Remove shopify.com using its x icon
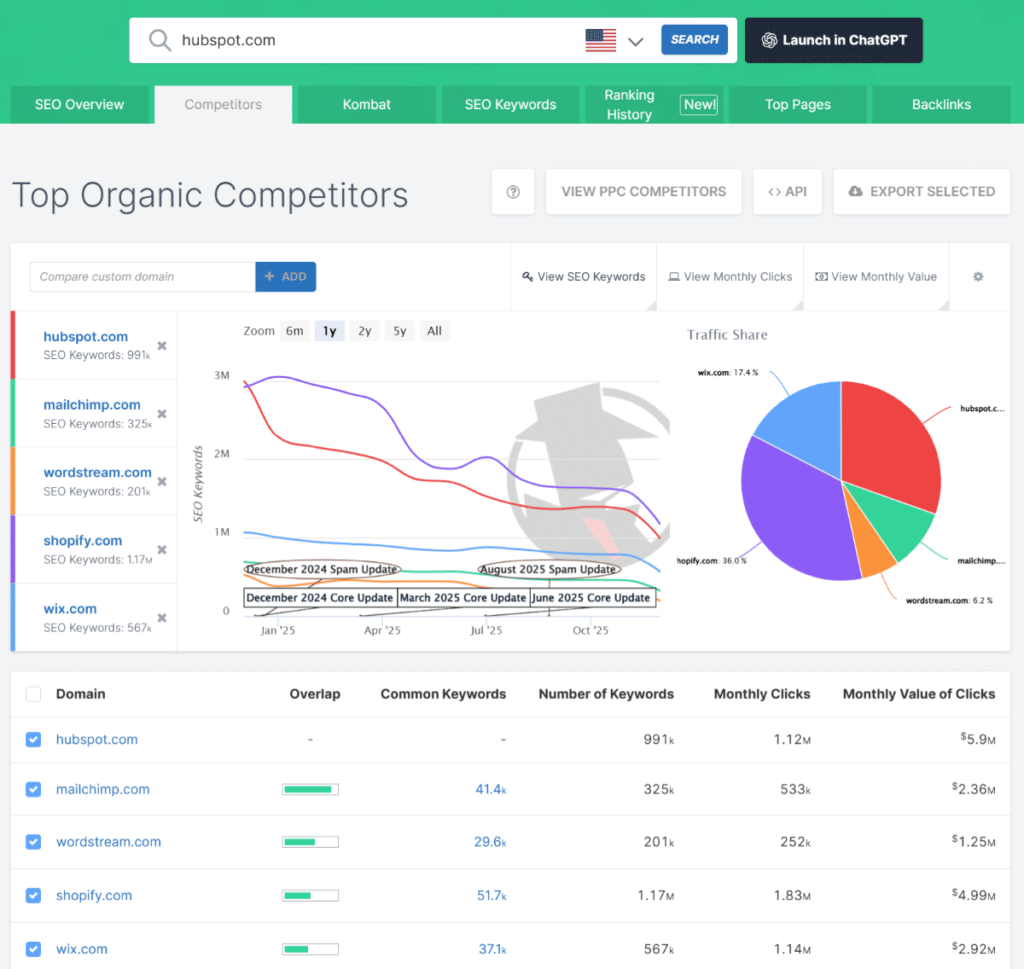Image resolution: width=1024 pixels, height=969 pixels. click(x=162, y=548)
